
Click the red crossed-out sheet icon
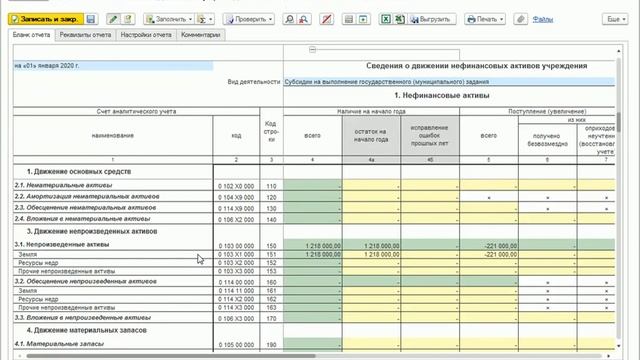click(327, 19)
